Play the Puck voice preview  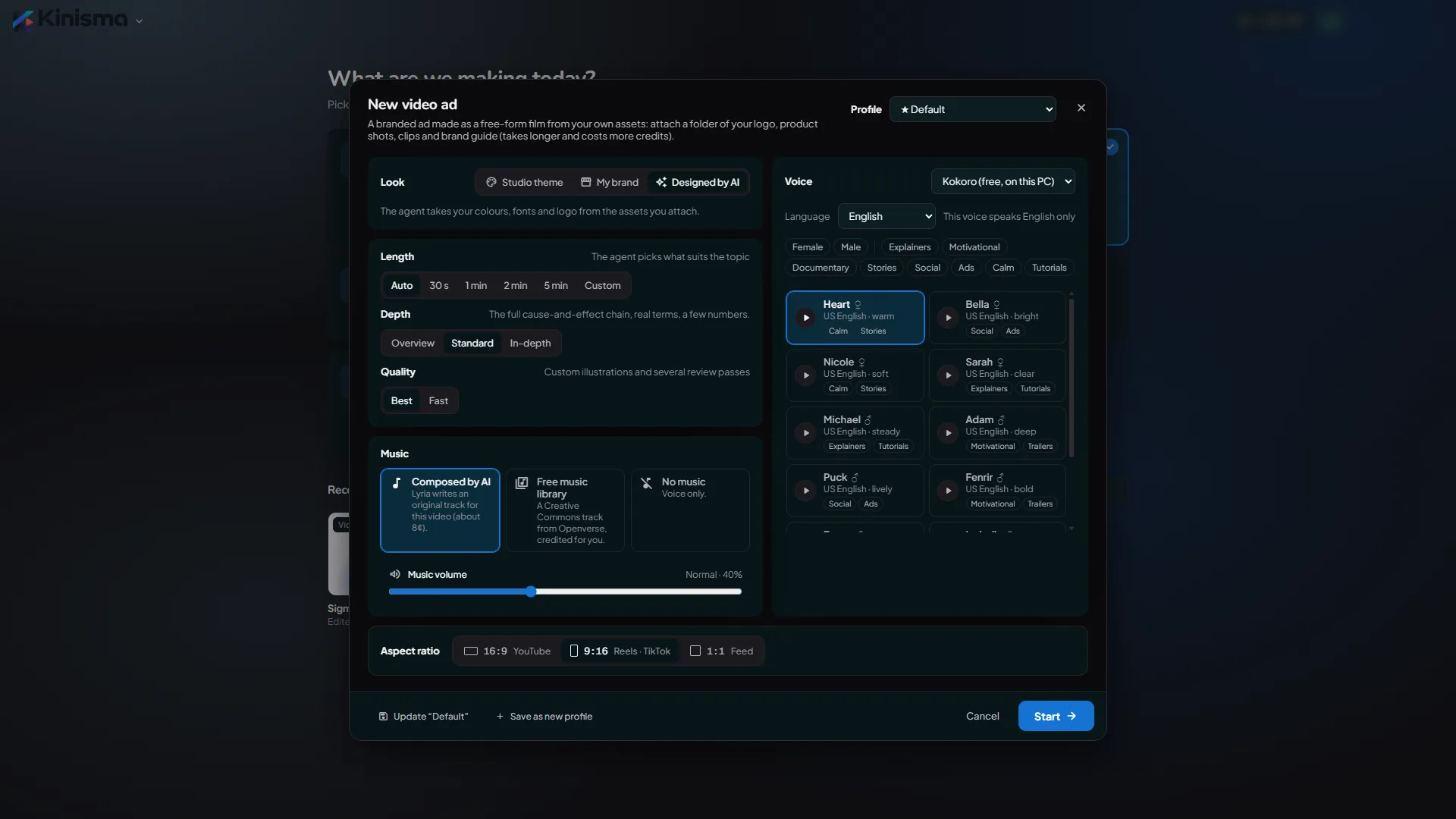(x=806, y=491)
